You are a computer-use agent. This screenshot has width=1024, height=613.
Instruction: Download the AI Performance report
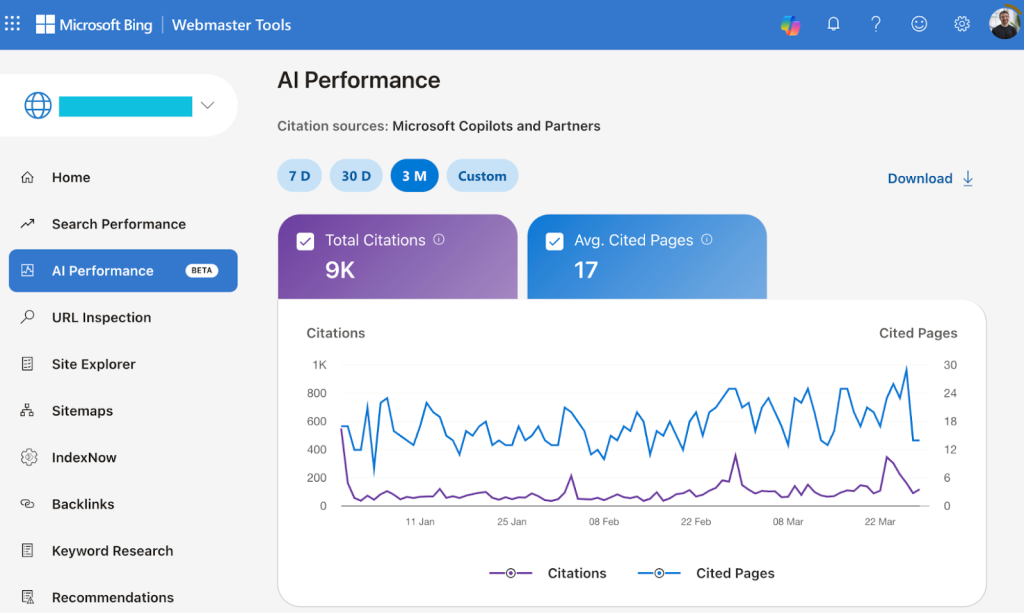930,178
